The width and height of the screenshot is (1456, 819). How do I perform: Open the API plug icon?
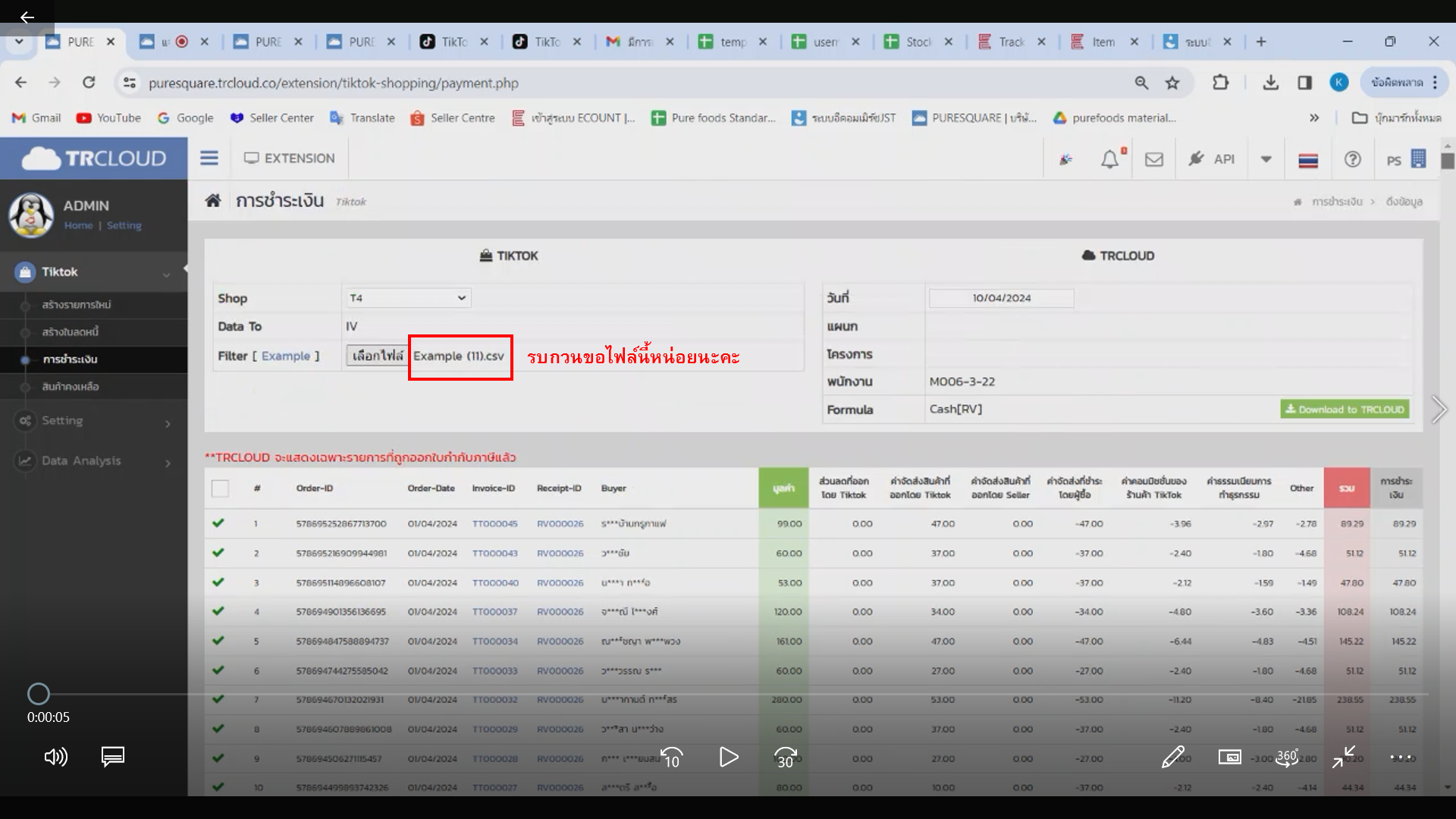point(1197,158)
